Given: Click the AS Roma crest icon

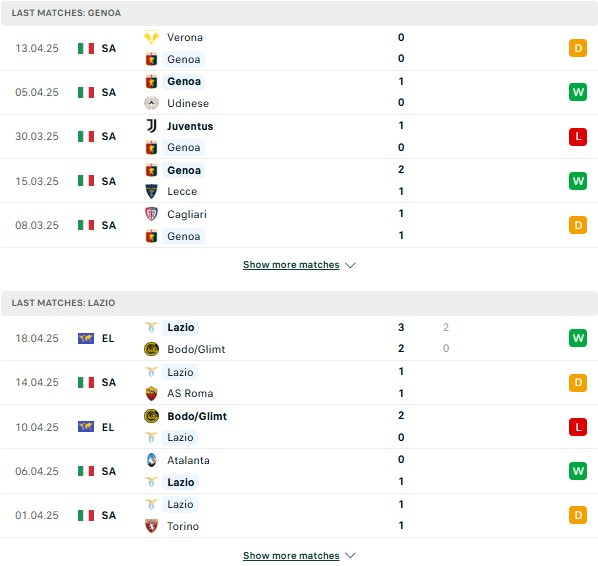Looking at the screenshot, I should tap(151, 393).
